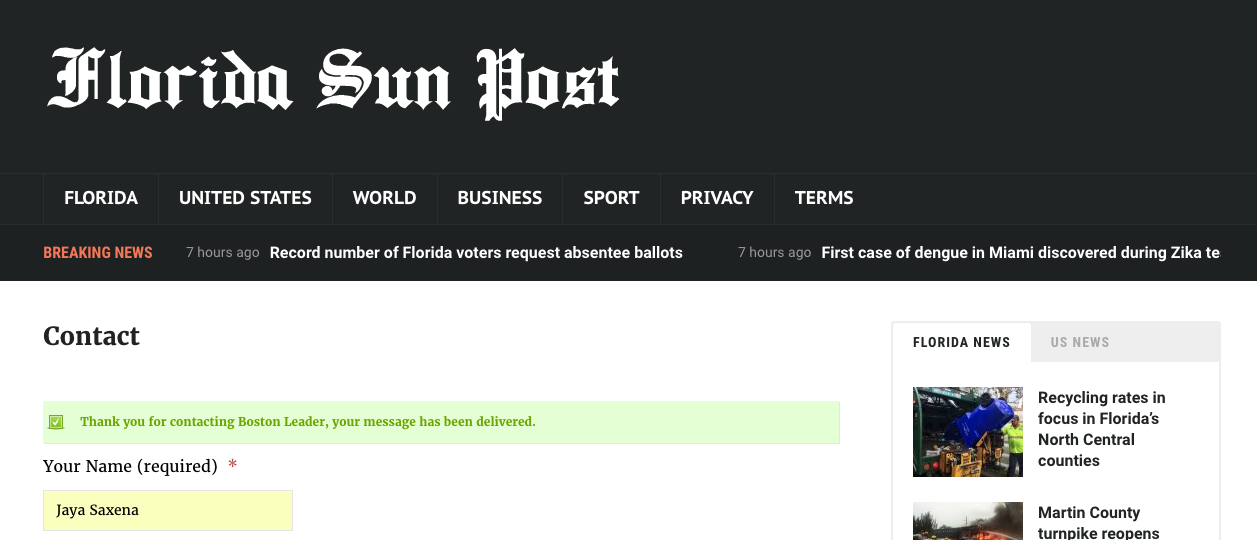Open the Martin County turnpike article
Viewport: 1257px width, 540px height.
(1098, 523)
